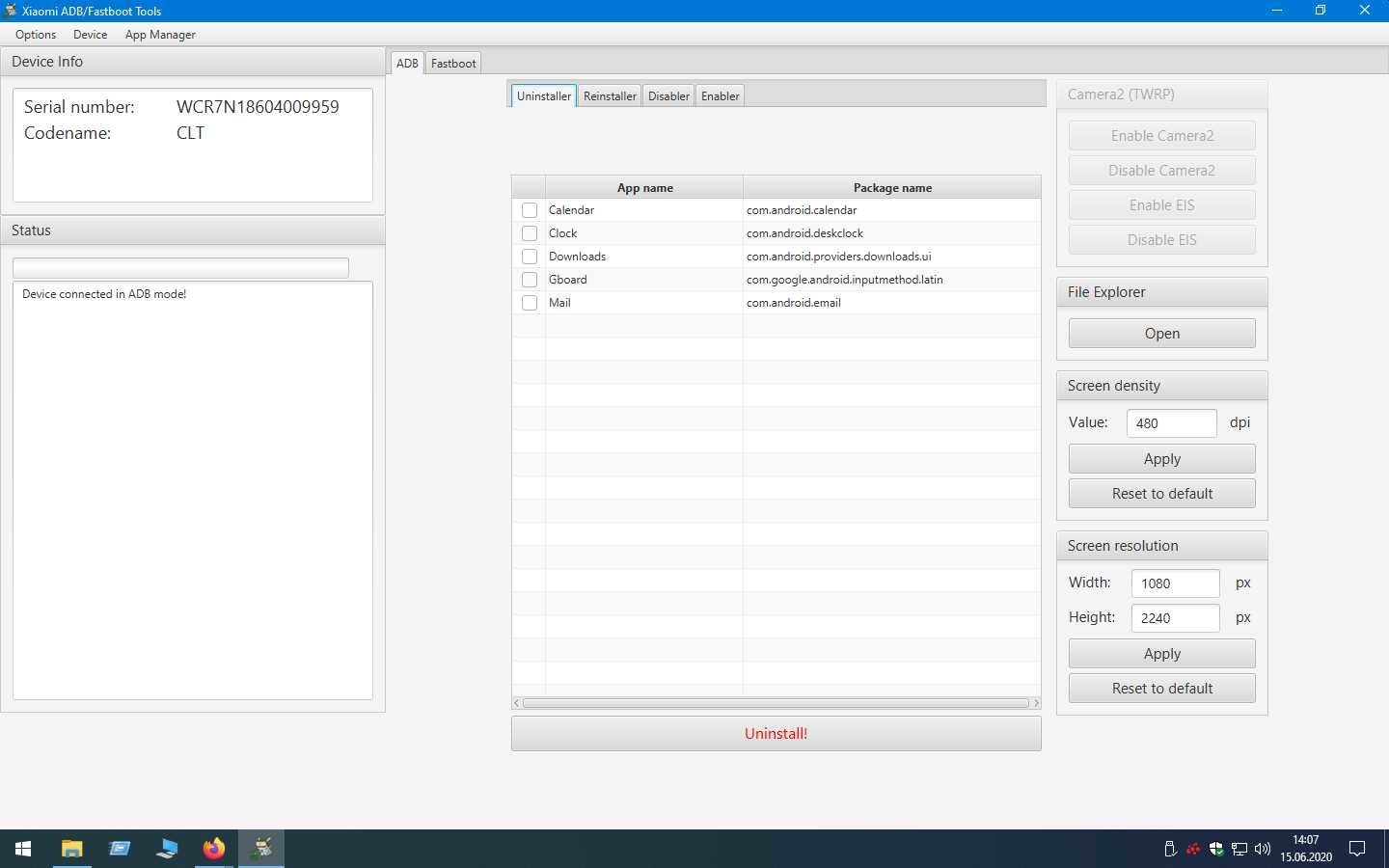The image size is (1389, 868).
Task: Launch Firefox from the taskbar
Action: 214,849
